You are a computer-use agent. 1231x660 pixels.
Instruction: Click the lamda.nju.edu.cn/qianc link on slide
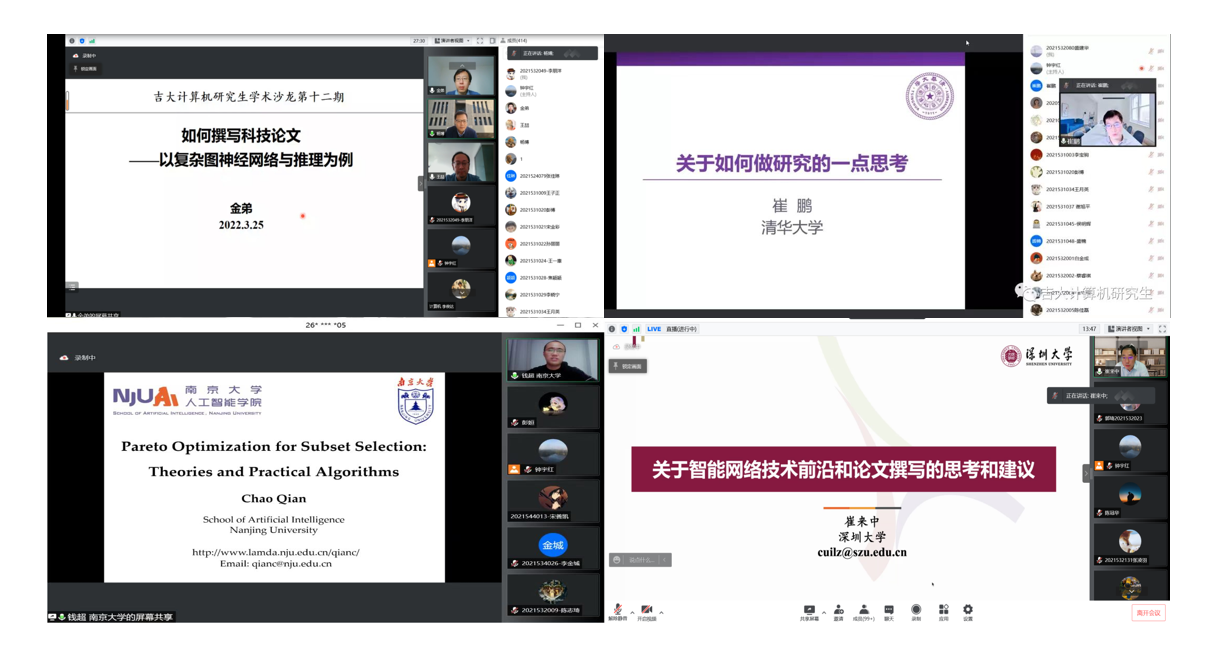coord(275,552)
